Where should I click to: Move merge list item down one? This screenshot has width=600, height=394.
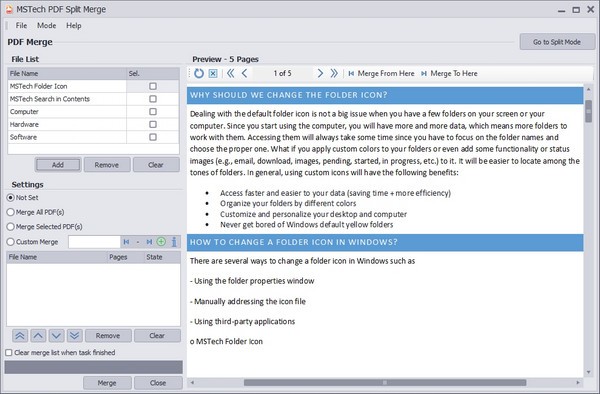coord(56,336)
